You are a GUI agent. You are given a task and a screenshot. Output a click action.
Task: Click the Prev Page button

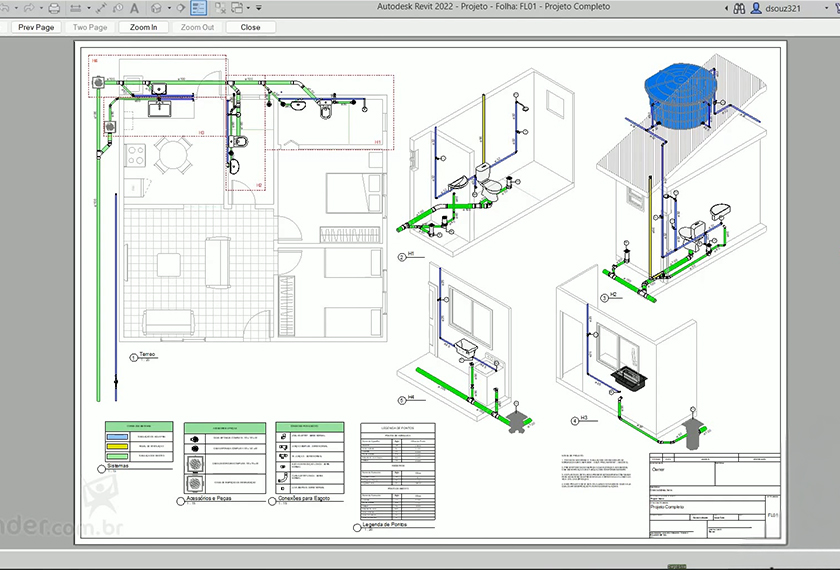point(36,27)
